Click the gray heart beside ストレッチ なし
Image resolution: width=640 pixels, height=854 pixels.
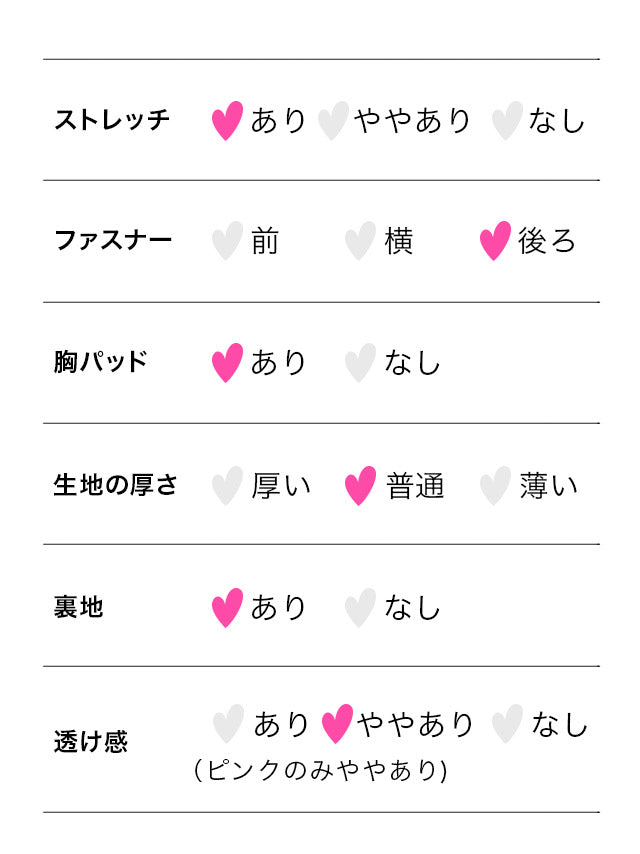[x=507, y=121]
